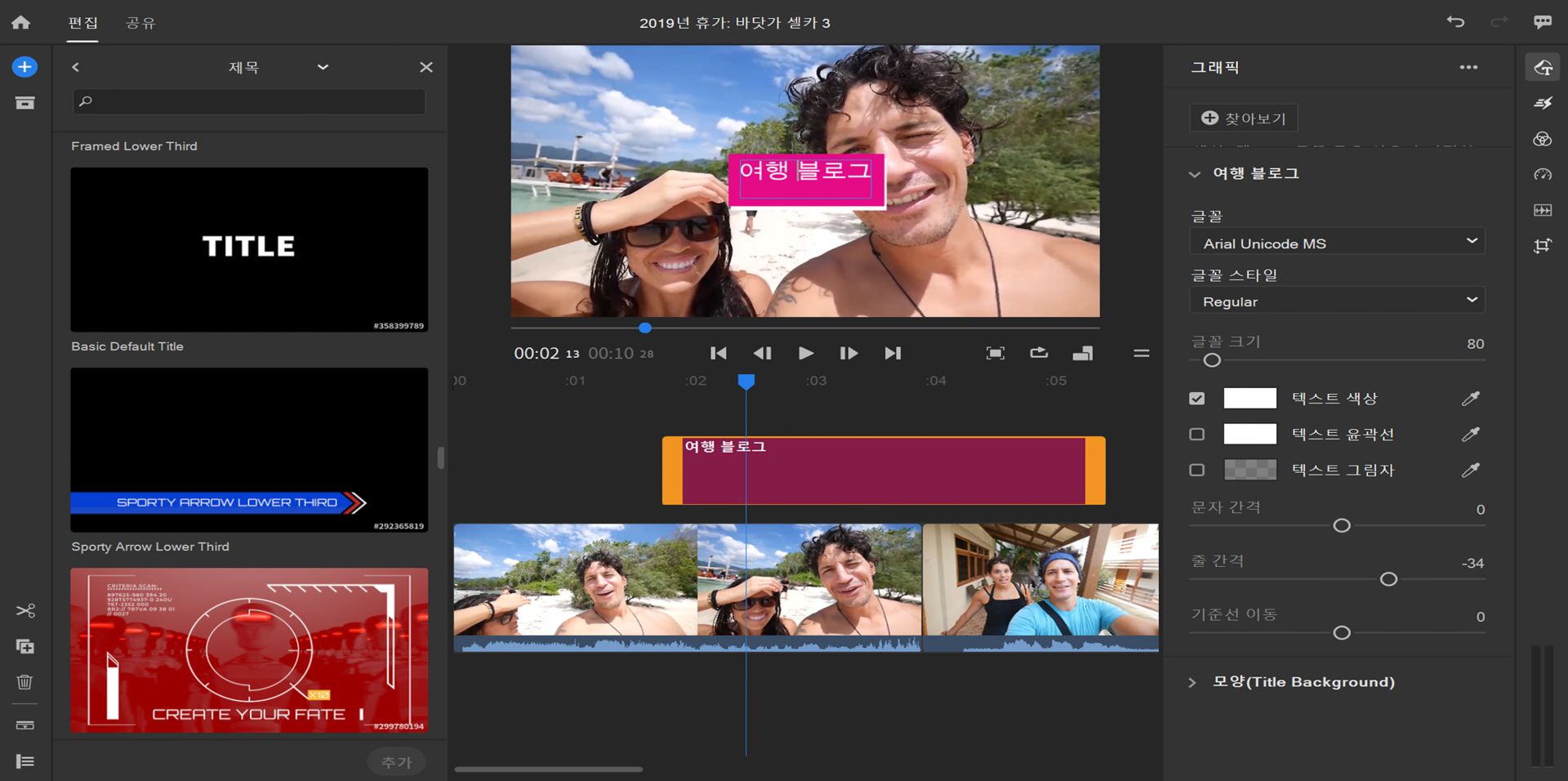Open the Crop and Transform panel icon

[1543, 245]
